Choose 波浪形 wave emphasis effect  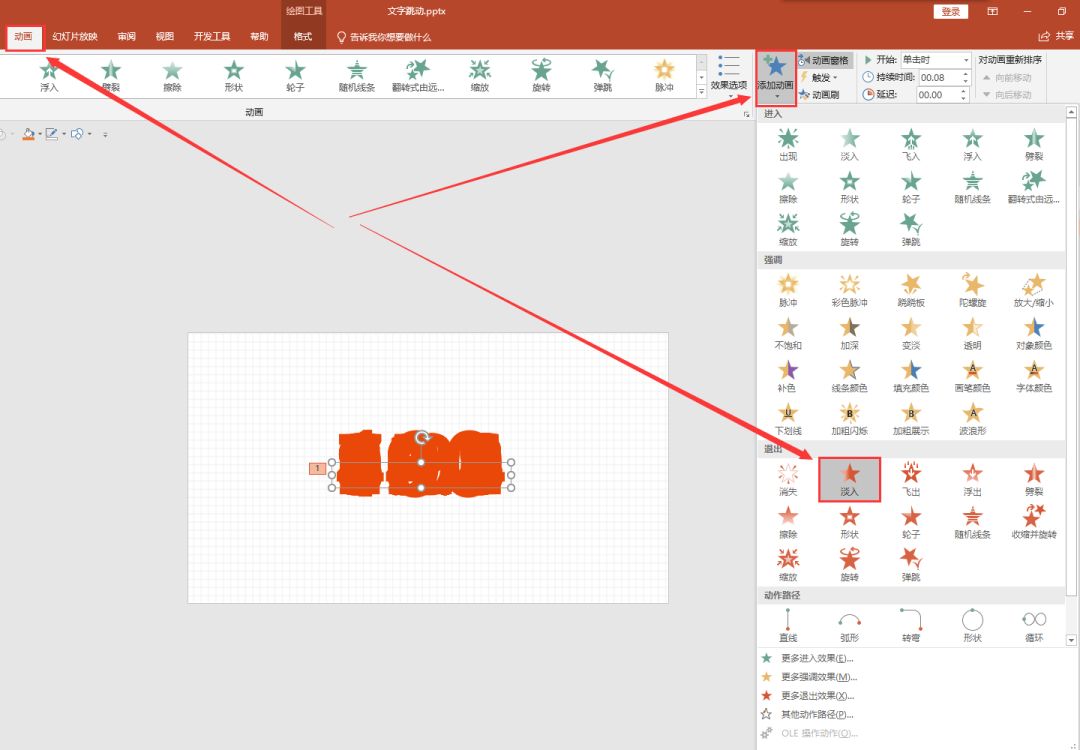(972, 419)
